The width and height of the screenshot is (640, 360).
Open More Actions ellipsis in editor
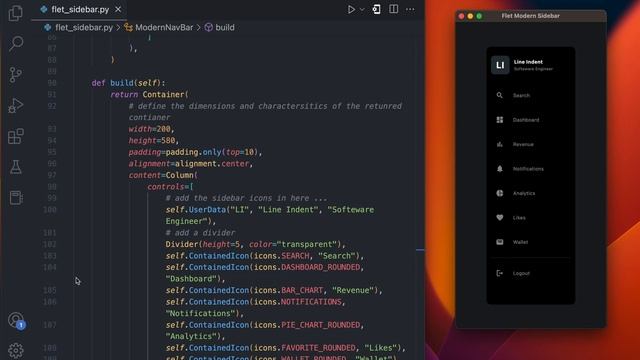(410, 9)
